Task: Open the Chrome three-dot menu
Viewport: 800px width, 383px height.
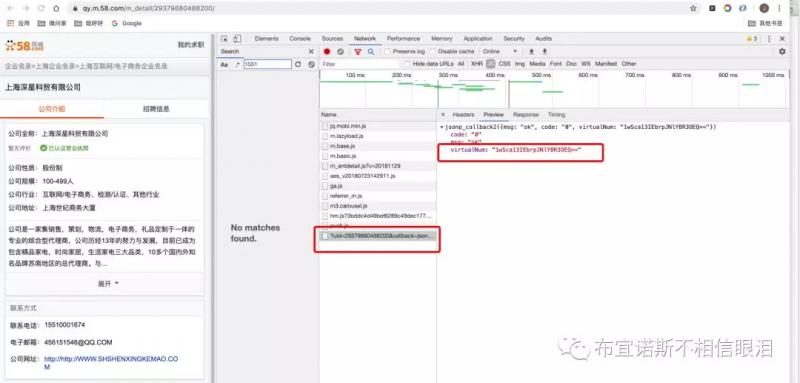Action: [x=780, y=8]
